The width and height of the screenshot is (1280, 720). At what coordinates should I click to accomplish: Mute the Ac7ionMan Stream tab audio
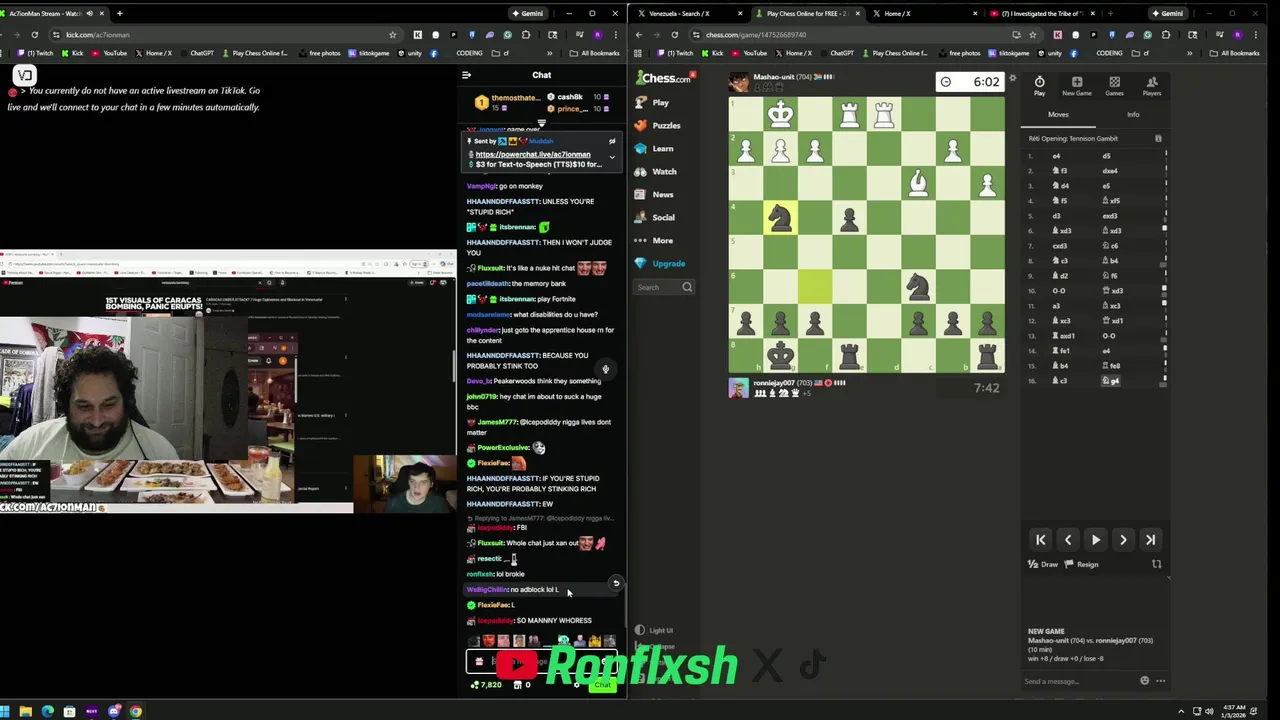(90, 13)
